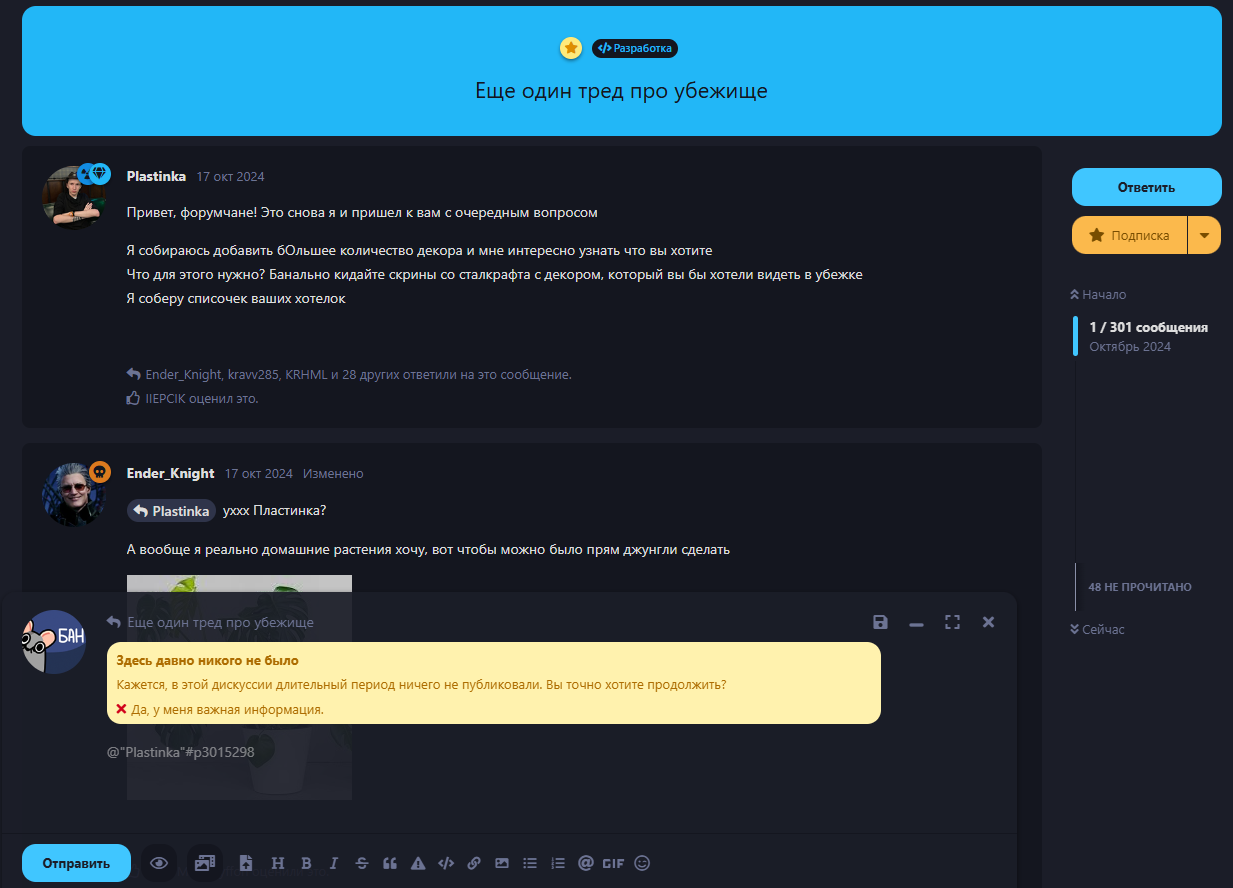
Task: Click the 48 НЕ ПРОЧИТАНО marker
Action: [1139, 587]
